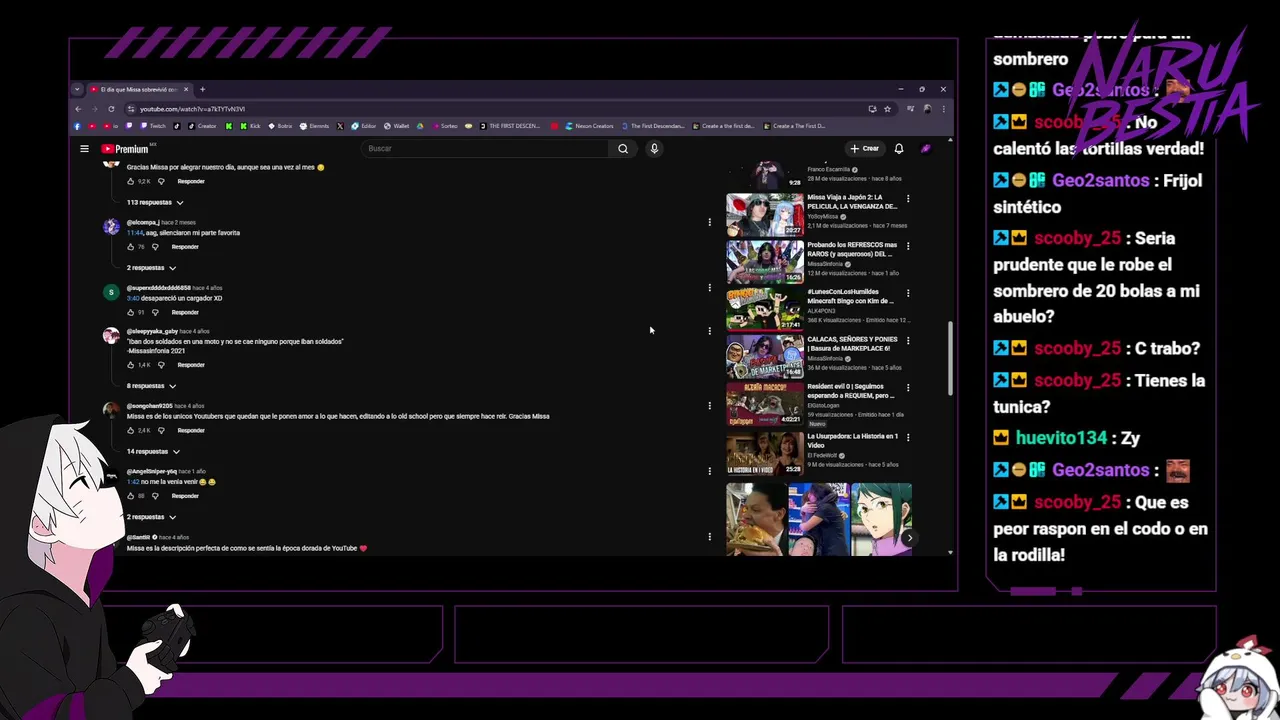Image resolution: width=1280 pixels, height=720 pixels.
Task: Jump to timestamp 3:40 in the comment
Action: (133, 298)
